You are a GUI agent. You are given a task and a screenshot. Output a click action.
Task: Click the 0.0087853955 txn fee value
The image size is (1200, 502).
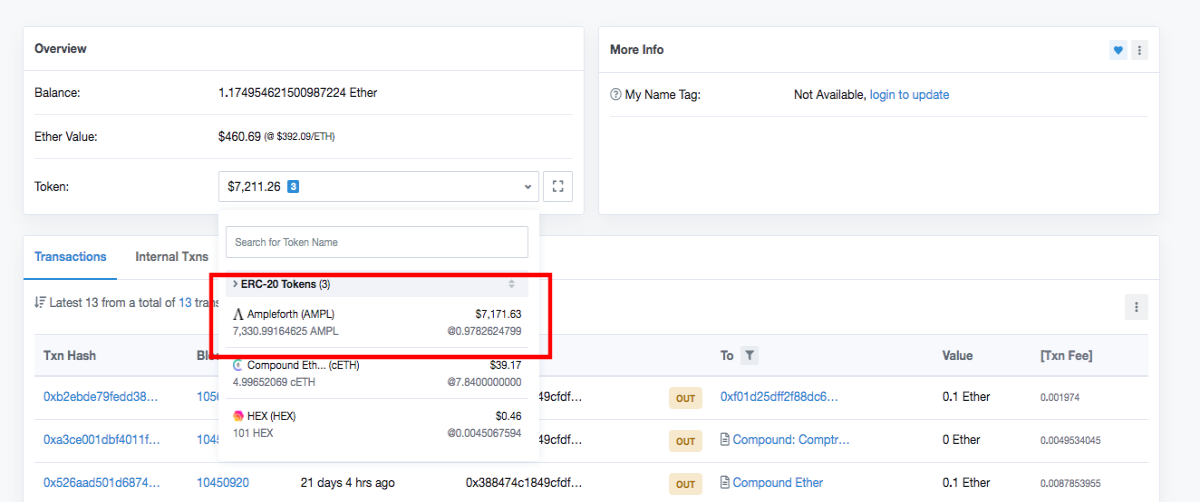pos(1072,483)
